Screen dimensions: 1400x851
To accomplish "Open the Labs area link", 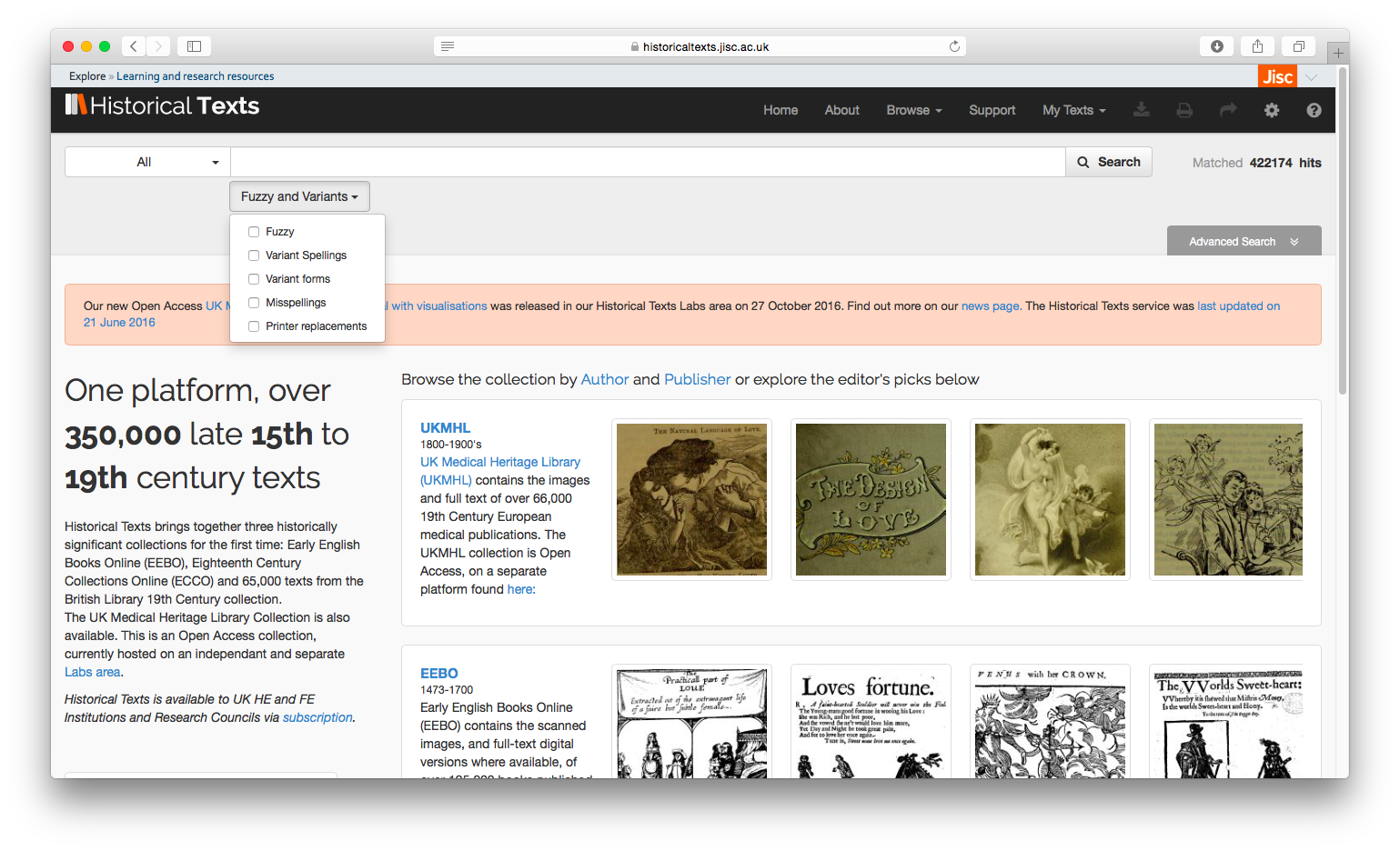I will [92, 672].
